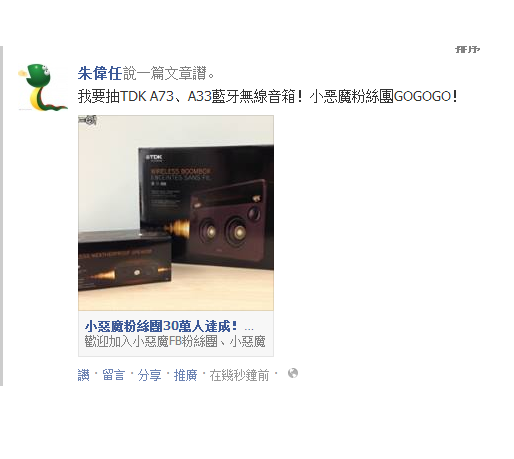514x459 pixels.
Task: Promote the post using 推廣
Action: click(x=185, y=375)
